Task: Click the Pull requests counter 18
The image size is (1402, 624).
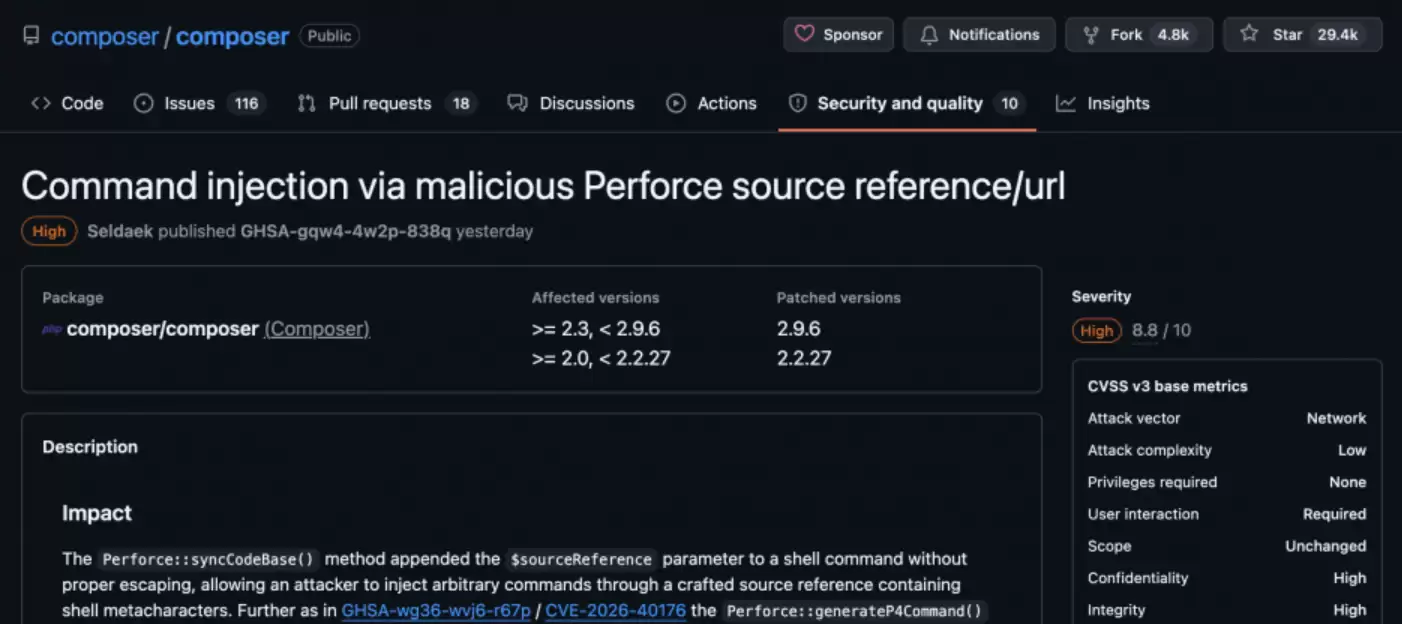Action: tap(460, 103)
